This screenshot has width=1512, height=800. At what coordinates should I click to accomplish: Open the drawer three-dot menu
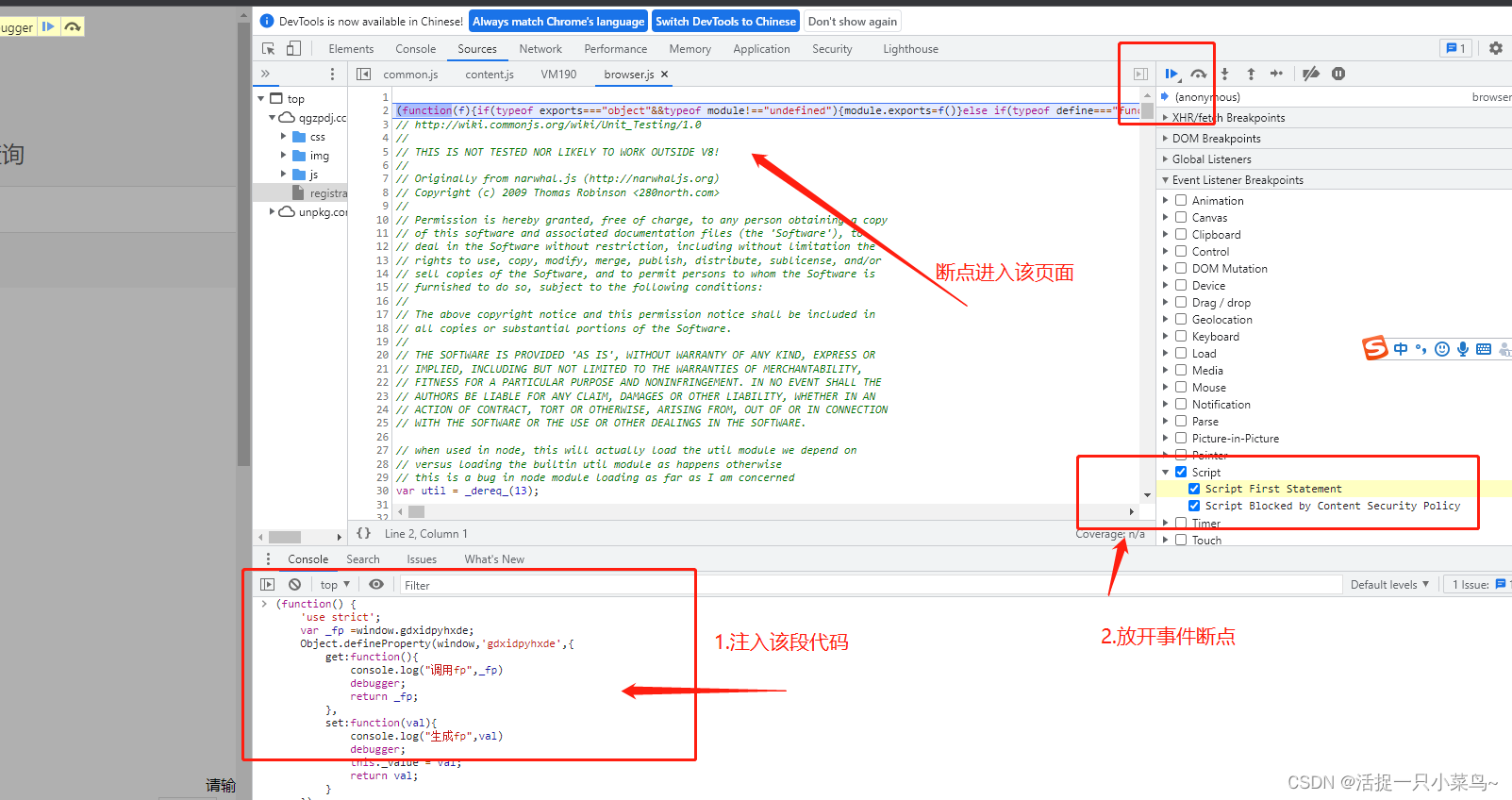268,558
